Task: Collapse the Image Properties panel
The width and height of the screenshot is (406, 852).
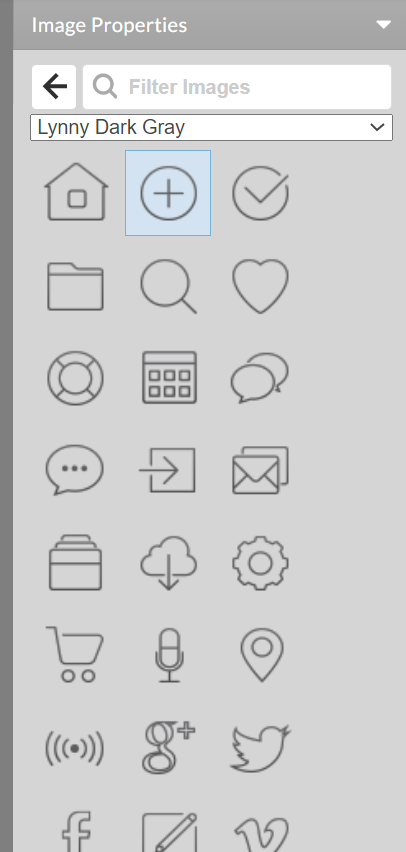Action: point(384,24)
